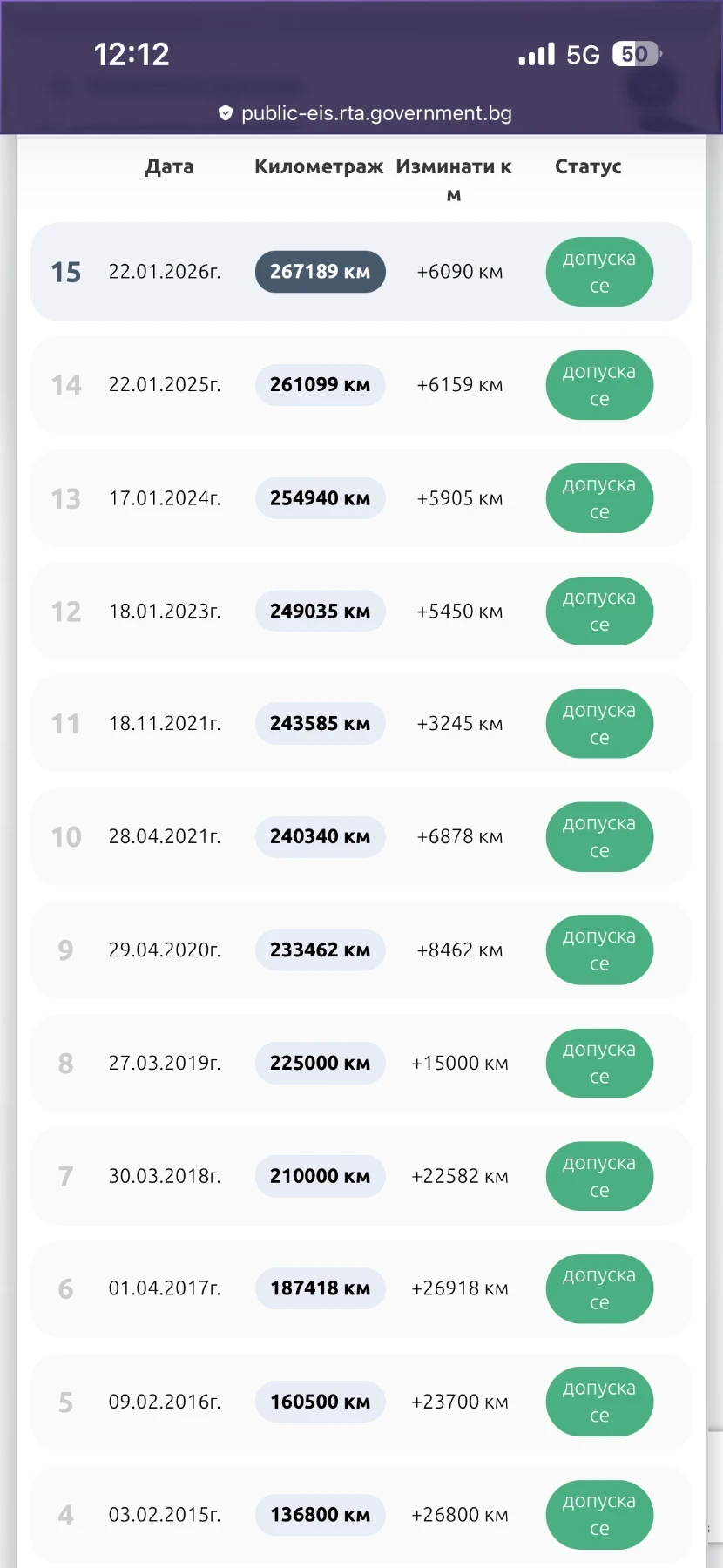This screenshot has height=1568, width=723.
Task: Select the 243585 км mileage badge
Action: 320,724
